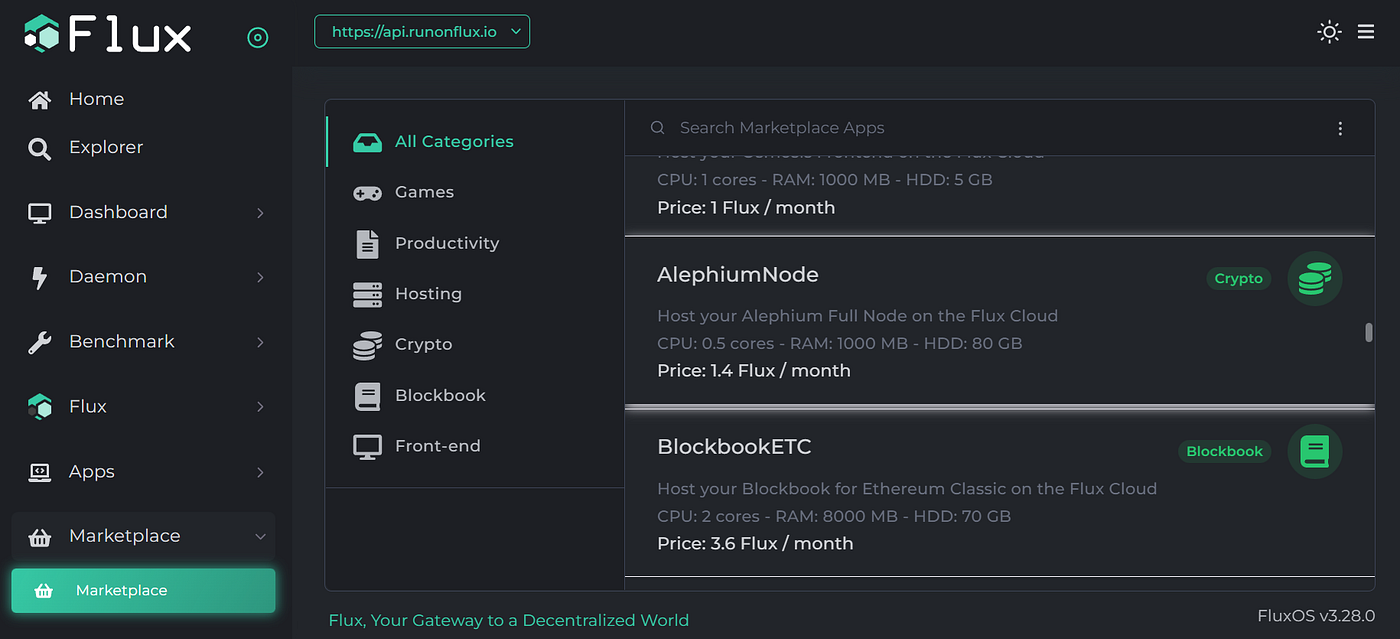The image size is (1400, 639).
Task: Click the Dashboard monitor icon
Action: 40,213
